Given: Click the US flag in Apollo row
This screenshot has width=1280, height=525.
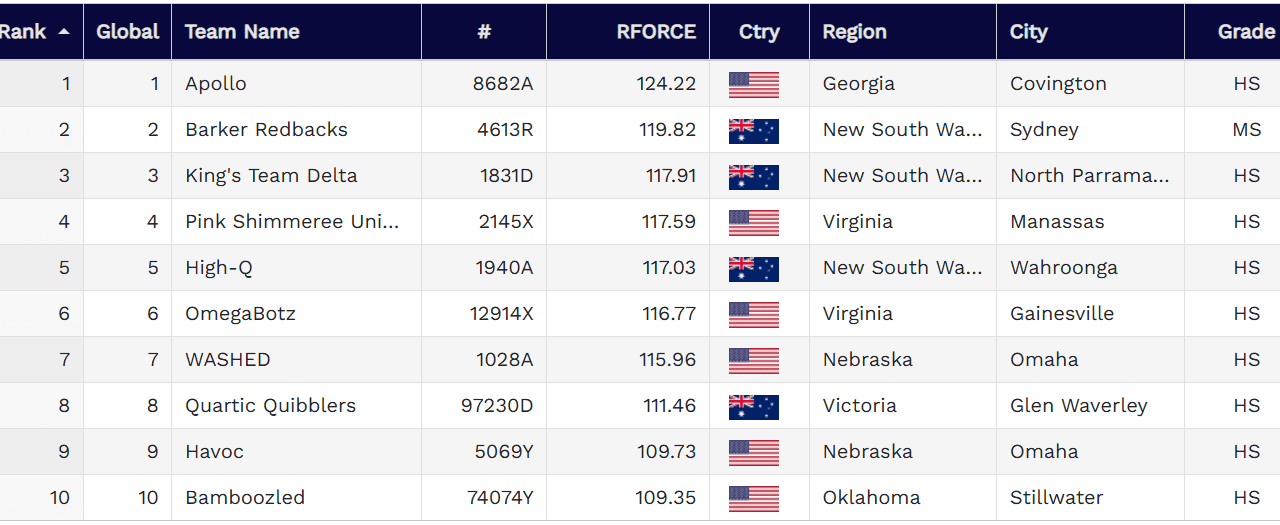Looking at the screenshot, I should [x=753, y=84].
